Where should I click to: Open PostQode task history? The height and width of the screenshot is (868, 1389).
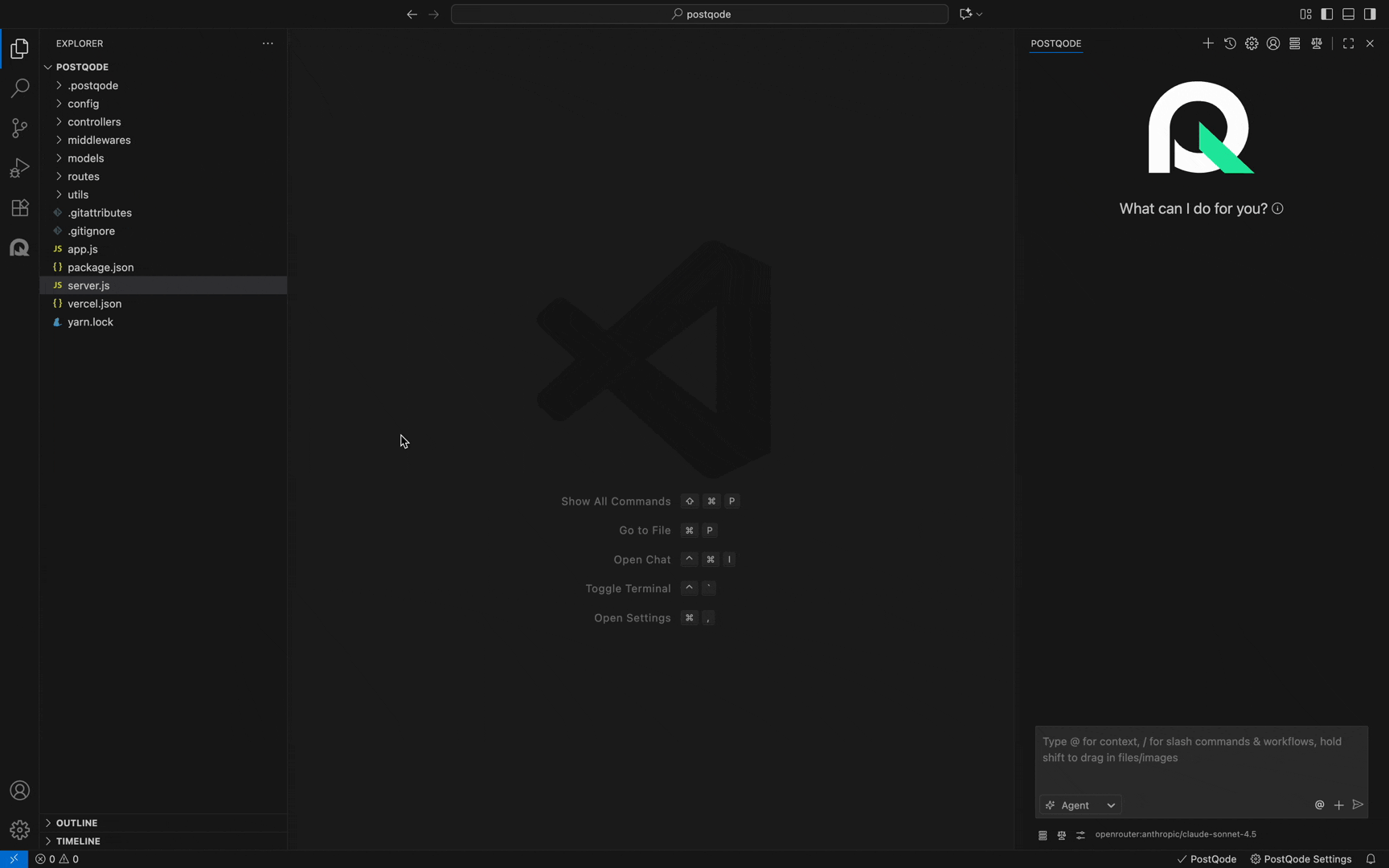tap(1230, 43)
